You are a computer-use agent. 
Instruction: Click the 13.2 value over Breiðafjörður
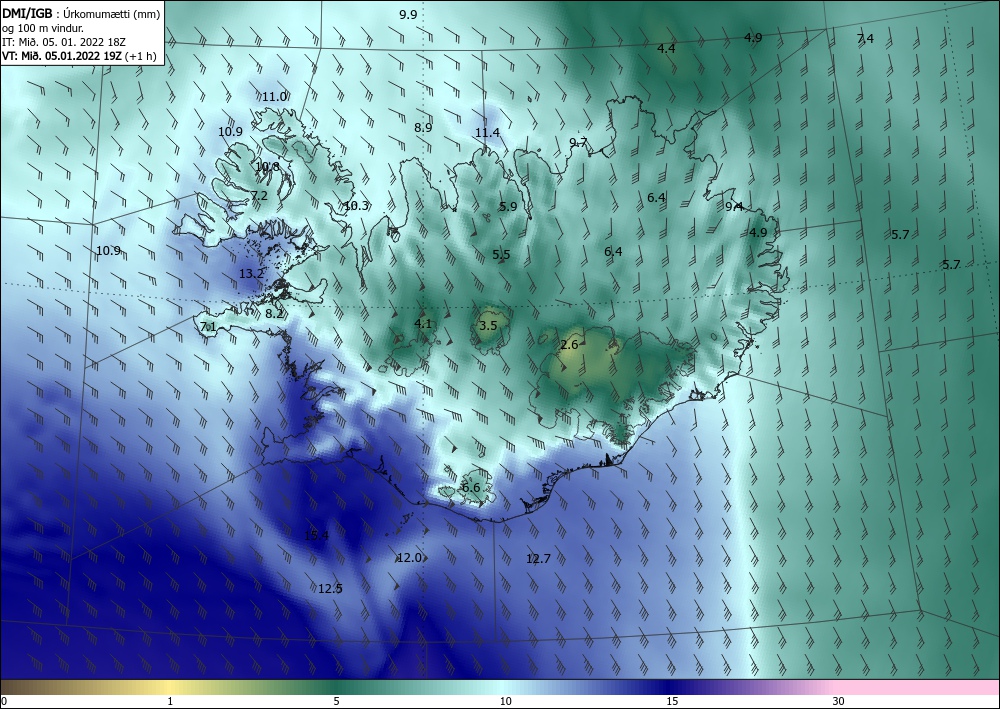point(251,274)
